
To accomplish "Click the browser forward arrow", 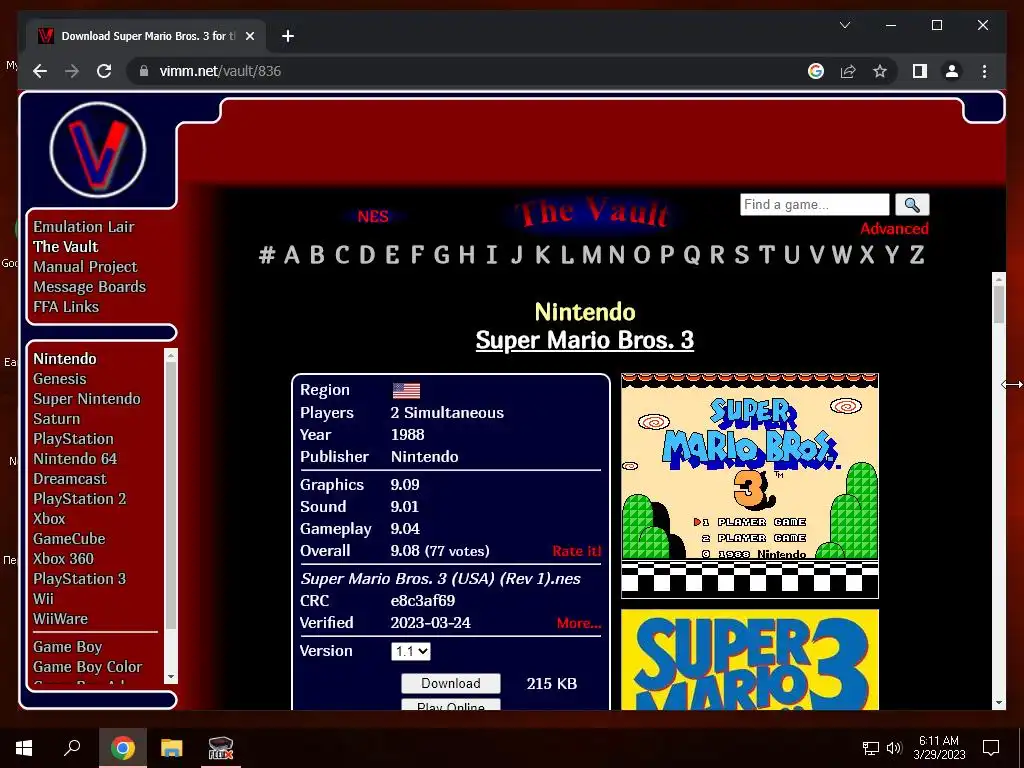I will [x=72, y=71].
